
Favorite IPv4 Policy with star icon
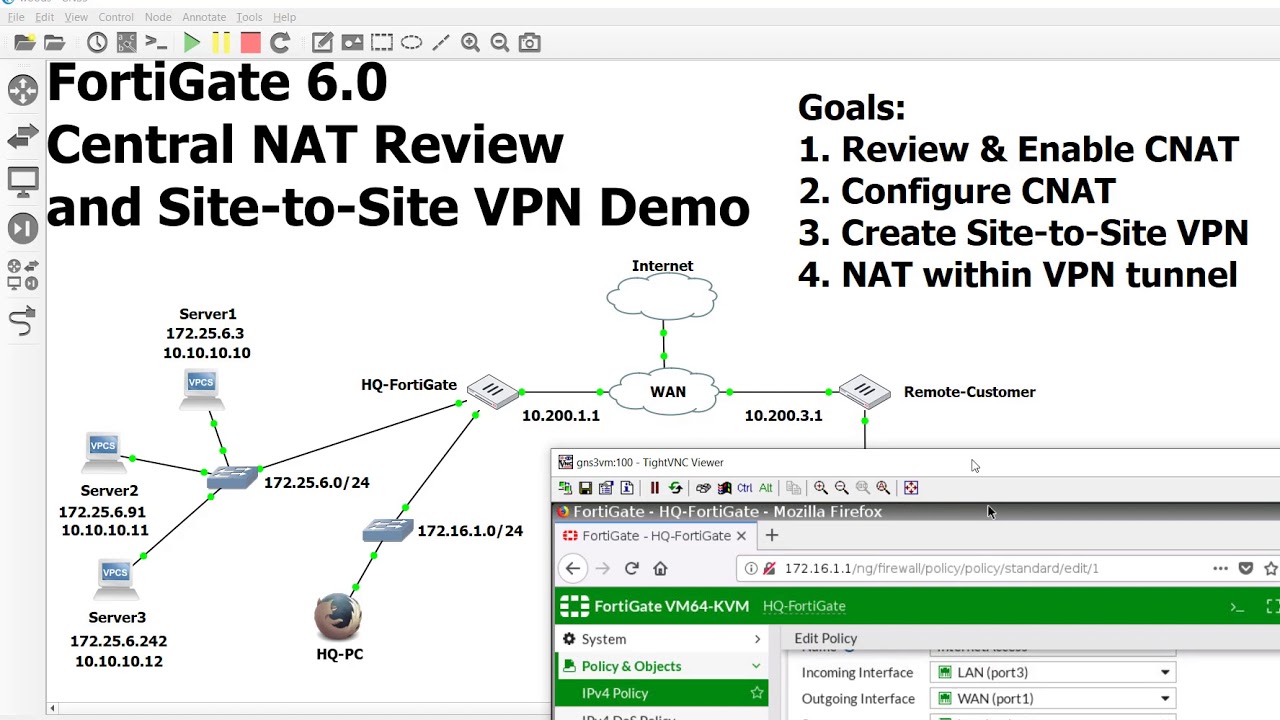(x=757, y=693)
